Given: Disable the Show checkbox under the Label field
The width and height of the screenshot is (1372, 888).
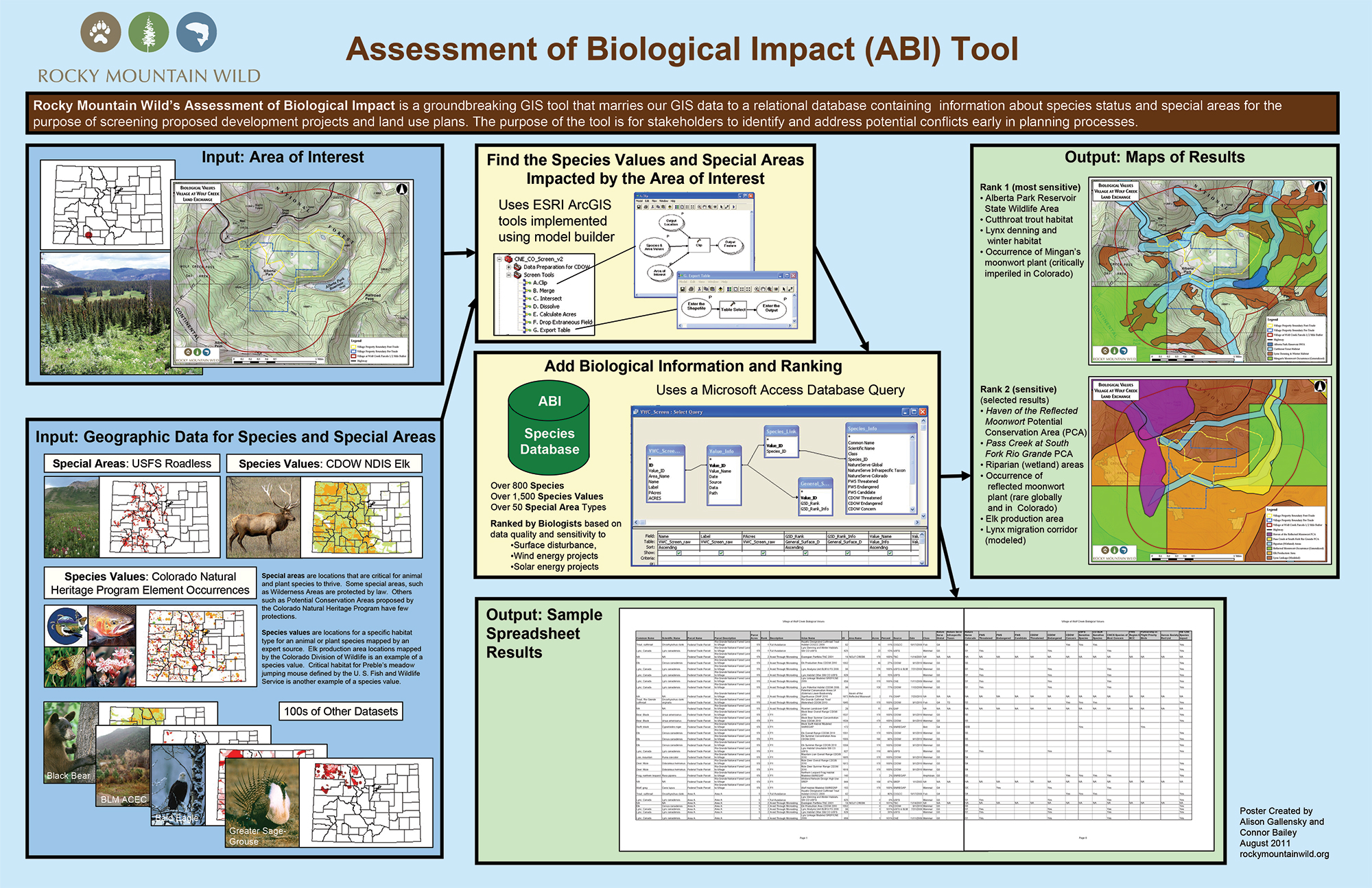Looking at the screenshot, I should 721,552.
